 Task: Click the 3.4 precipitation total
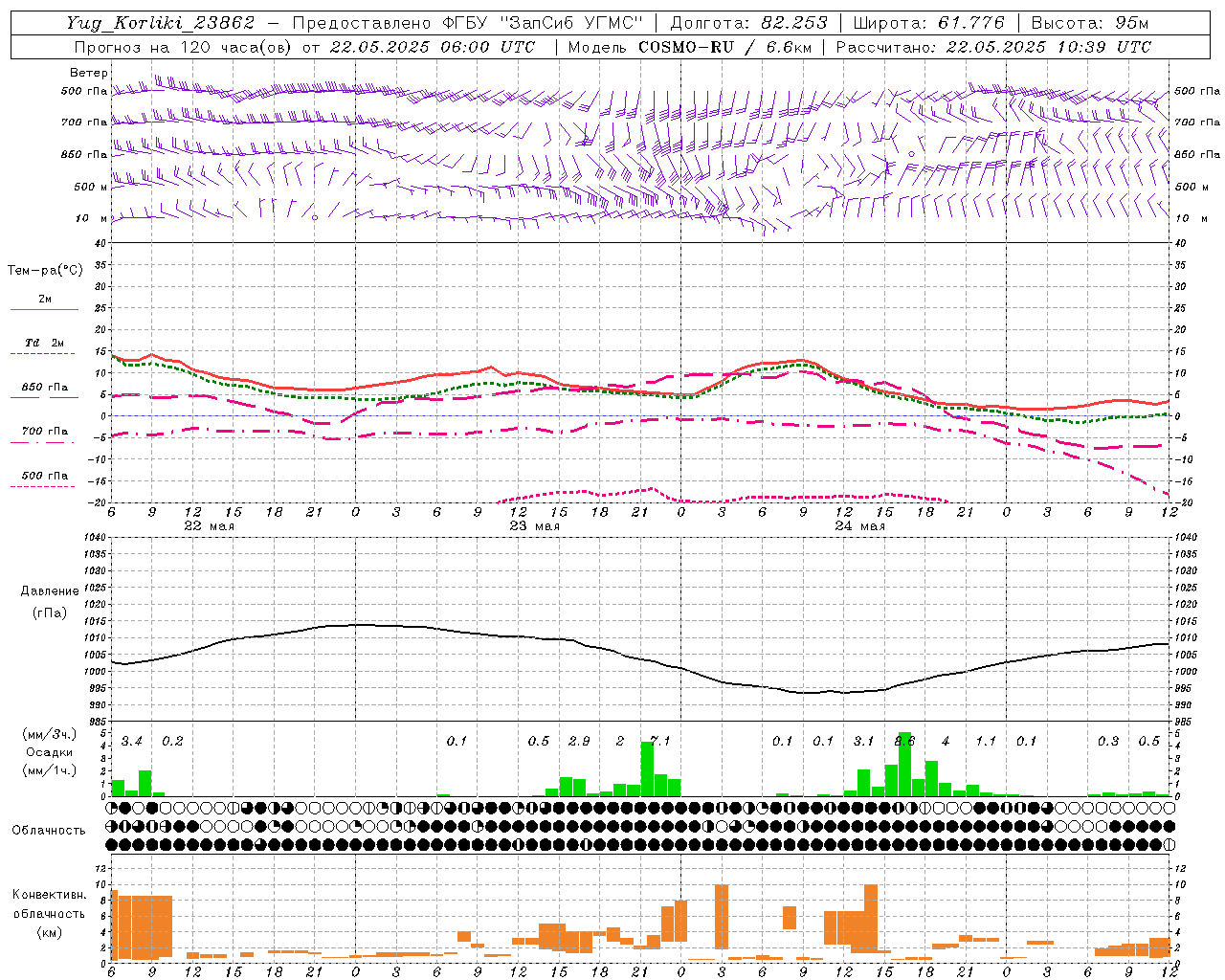click(x=131, y=741)
